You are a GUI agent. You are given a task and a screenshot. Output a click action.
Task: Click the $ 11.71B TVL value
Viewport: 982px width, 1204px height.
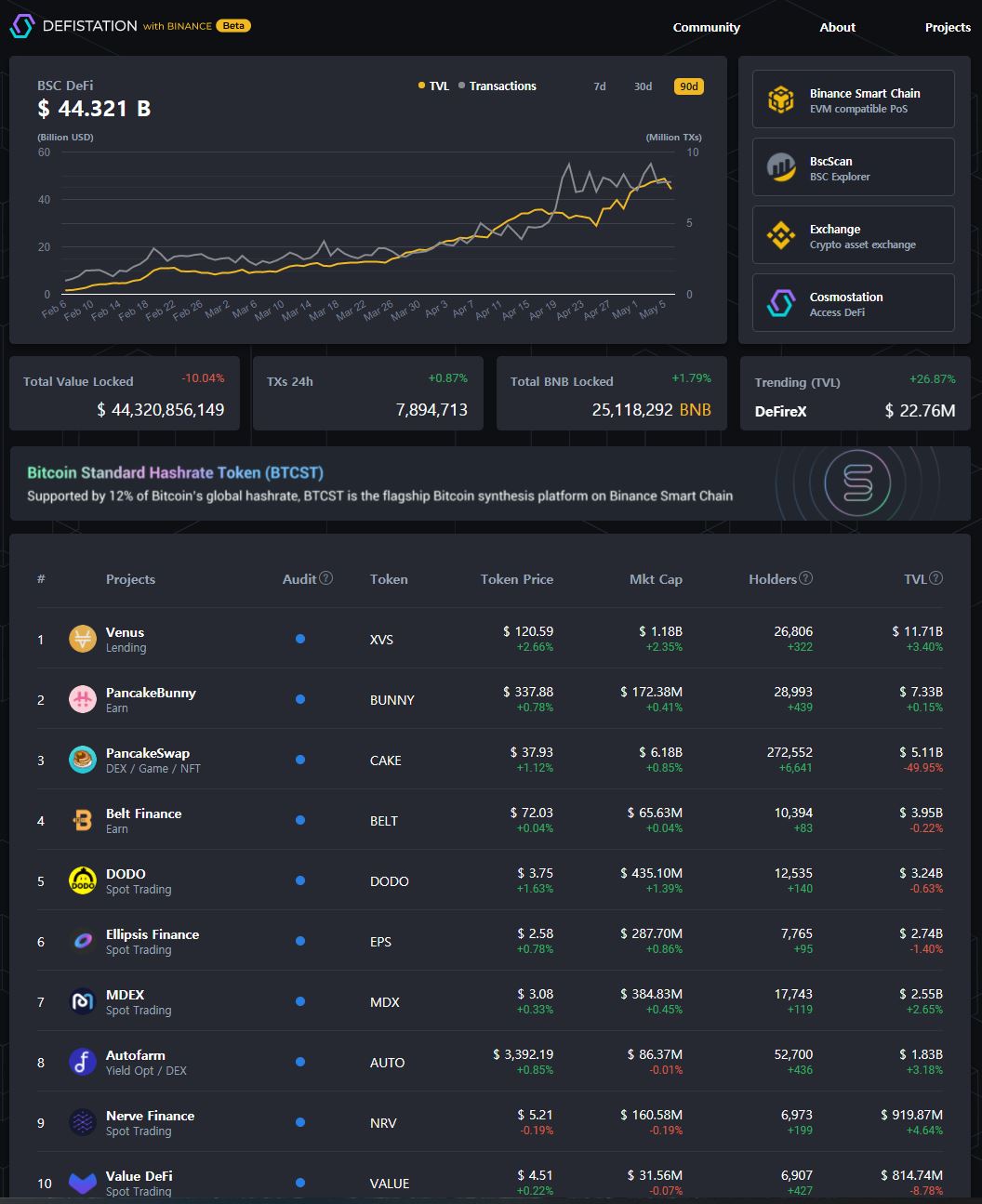[x=917, y=631]
